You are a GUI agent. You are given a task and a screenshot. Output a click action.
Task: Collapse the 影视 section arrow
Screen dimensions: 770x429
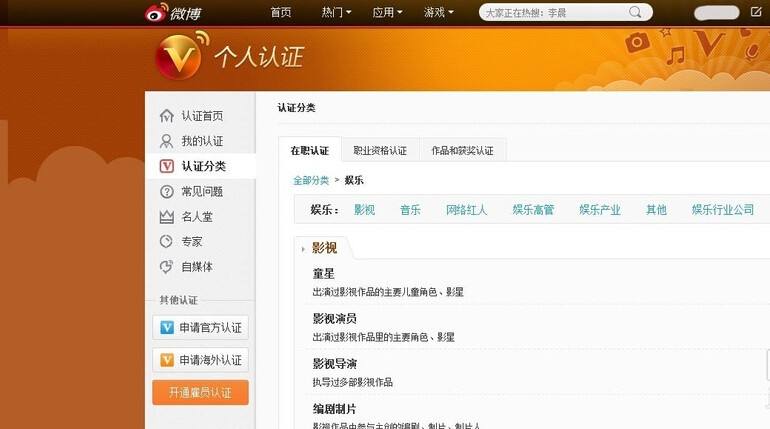point(302,249)
